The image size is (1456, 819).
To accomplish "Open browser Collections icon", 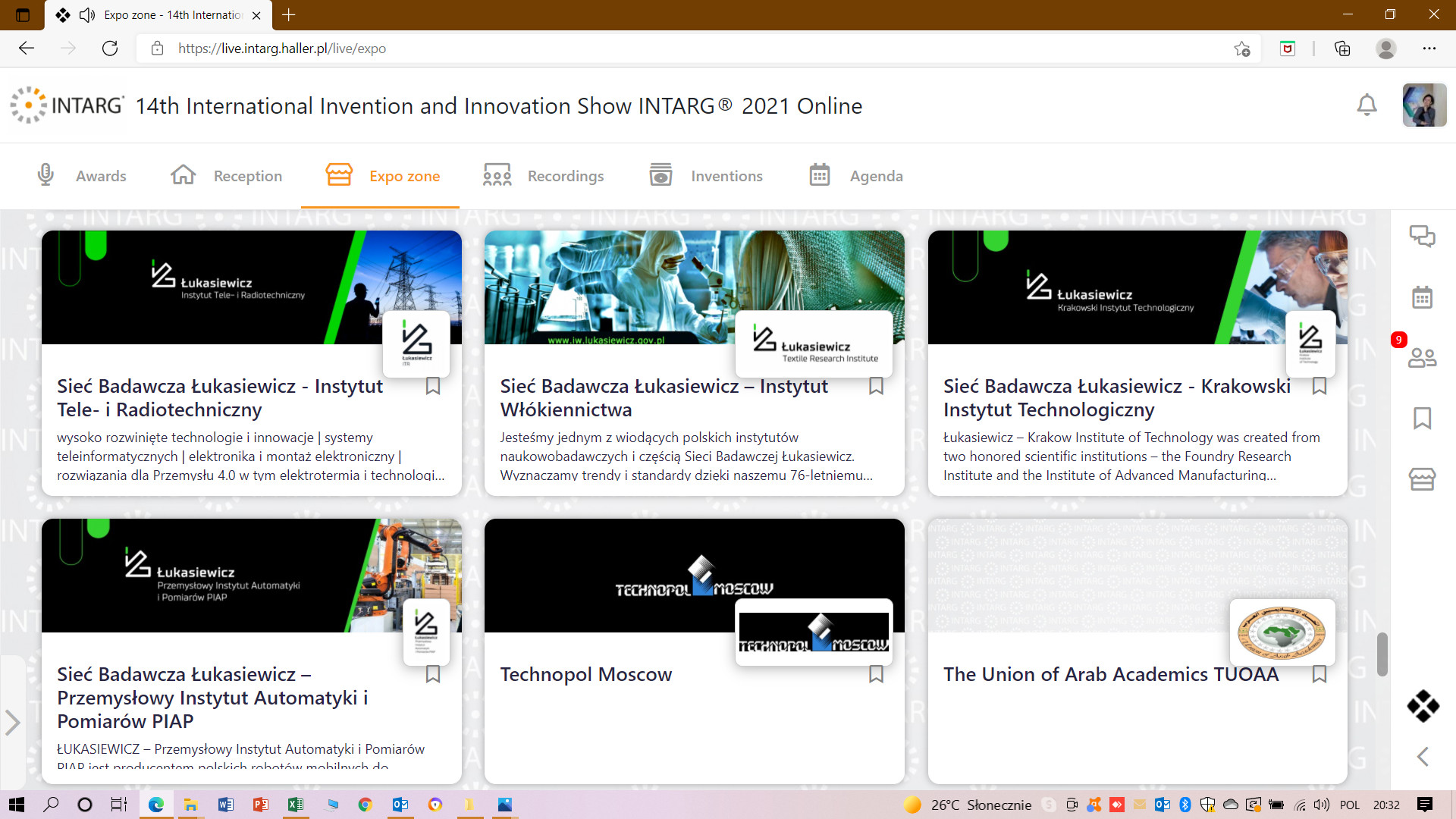I will (x=1342, y=49).
